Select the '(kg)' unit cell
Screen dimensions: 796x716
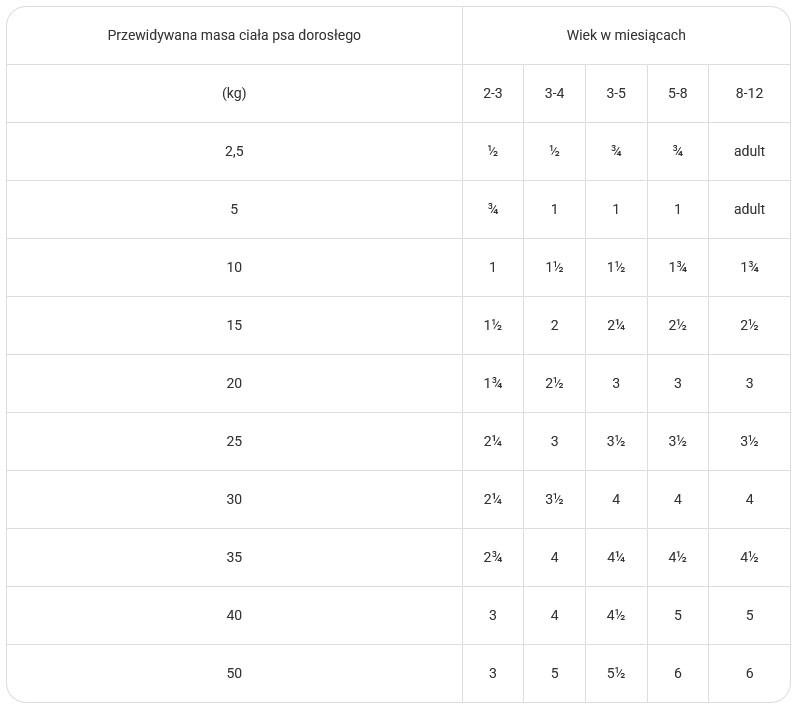coord(234,93)
